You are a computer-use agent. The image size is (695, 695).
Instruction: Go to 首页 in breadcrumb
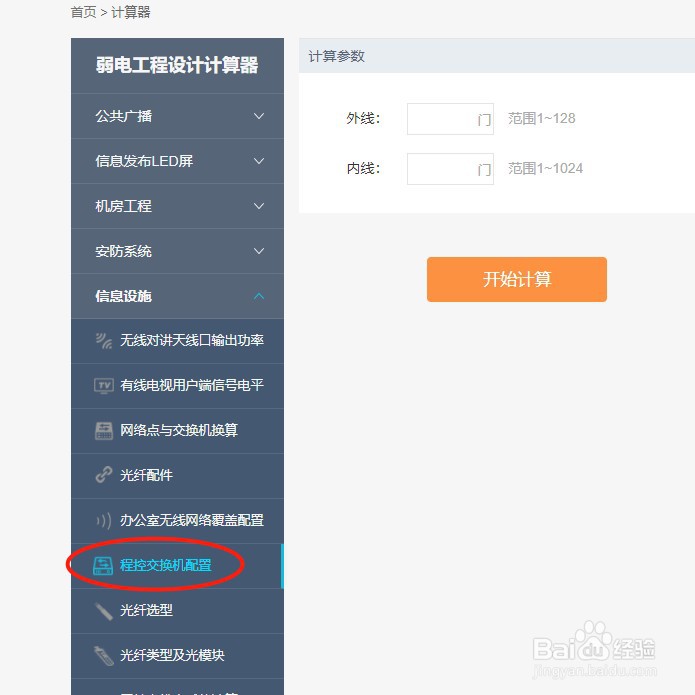click(83, 12)
